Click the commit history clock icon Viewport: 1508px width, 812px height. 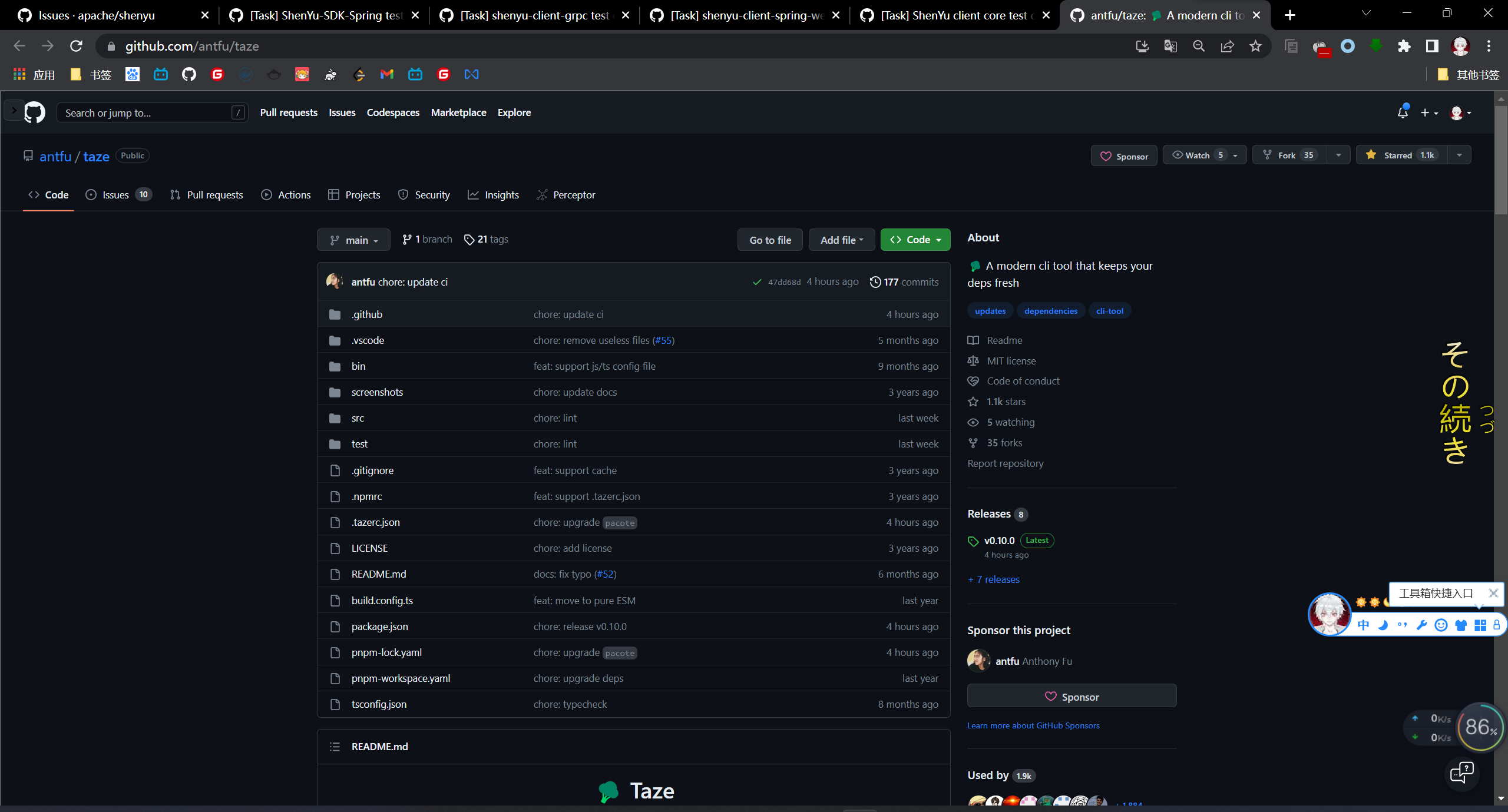point(875,282)
